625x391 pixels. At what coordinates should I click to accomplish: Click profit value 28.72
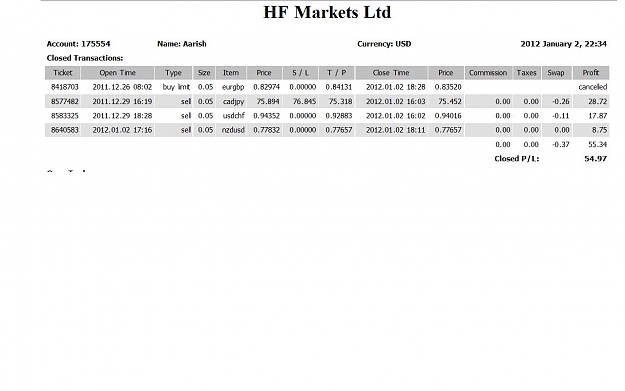597,101
